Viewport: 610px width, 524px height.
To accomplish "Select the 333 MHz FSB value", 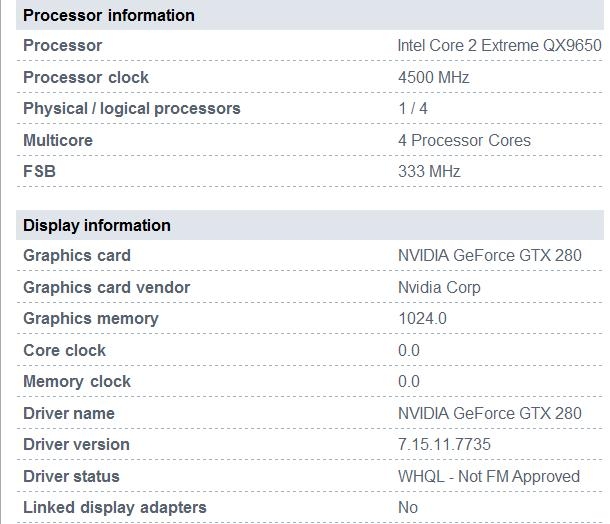I will pyautogui.click(x=429, y=171).
